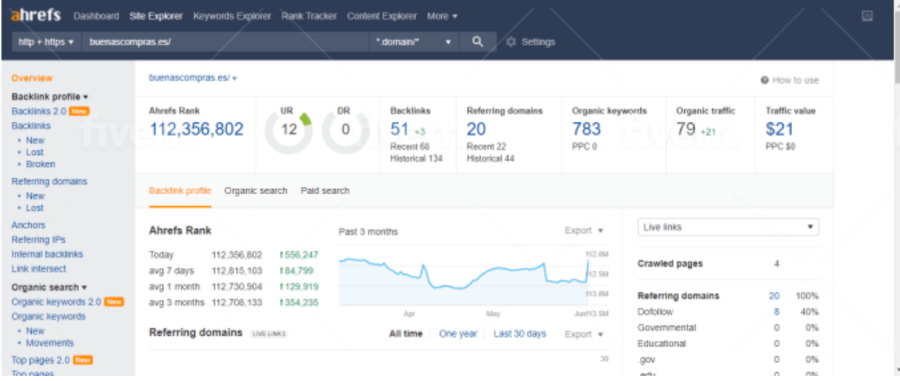
Task: Open Internal backlinks in the sidebar
Action: [x=47, y=254]
